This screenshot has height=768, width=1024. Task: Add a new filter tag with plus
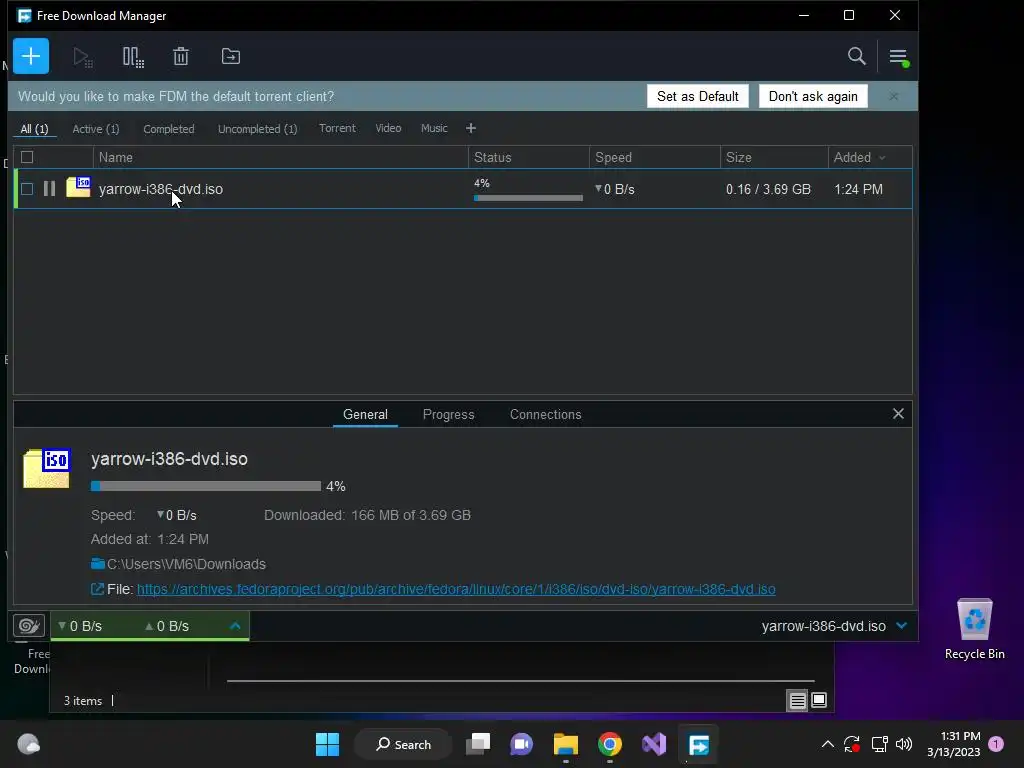(471, 128)
